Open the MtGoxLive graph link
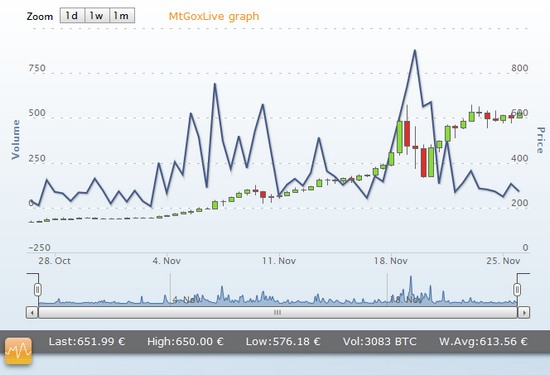Viewport: 550px width, 375px height. coord(214,16)
